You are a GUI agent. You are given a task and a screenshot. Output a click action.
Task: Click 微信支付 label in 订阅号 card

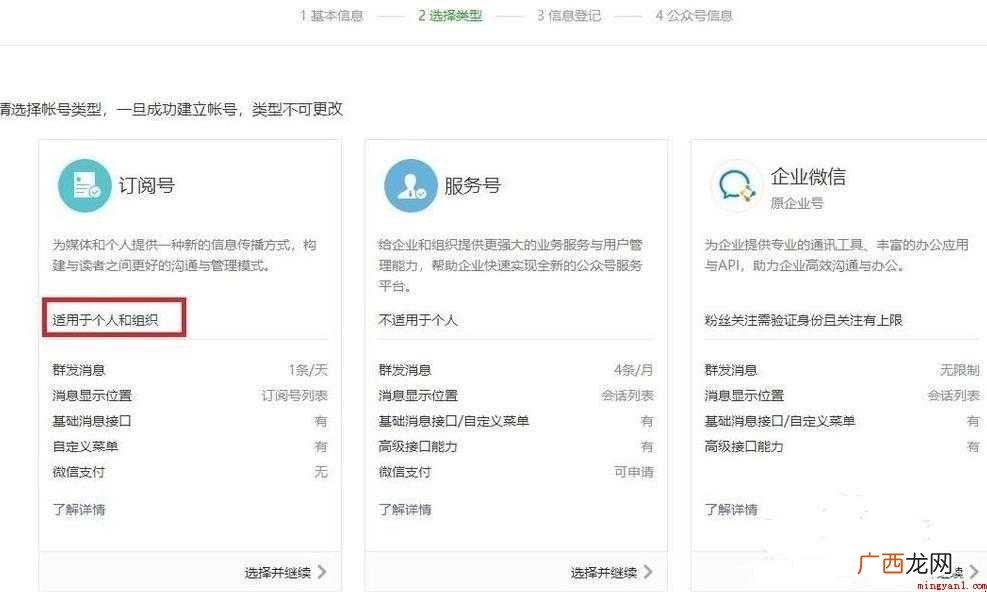(x=79, y=472)
